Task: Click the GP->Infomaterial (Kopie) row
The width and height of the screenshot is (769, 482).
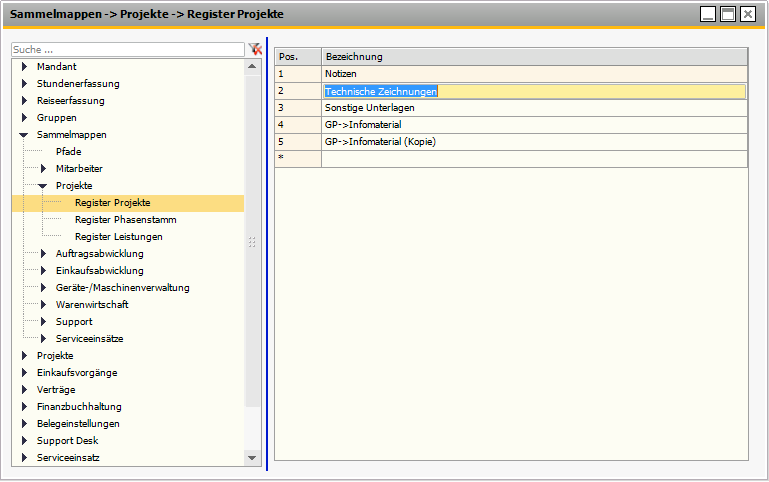Action: pos(534,142)
